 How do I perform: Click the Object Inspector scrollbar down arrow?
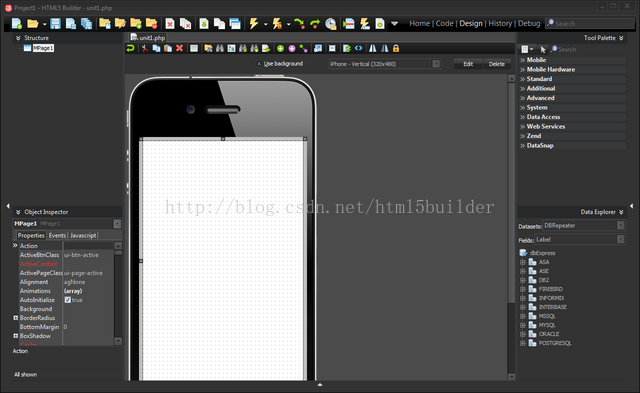118,341
